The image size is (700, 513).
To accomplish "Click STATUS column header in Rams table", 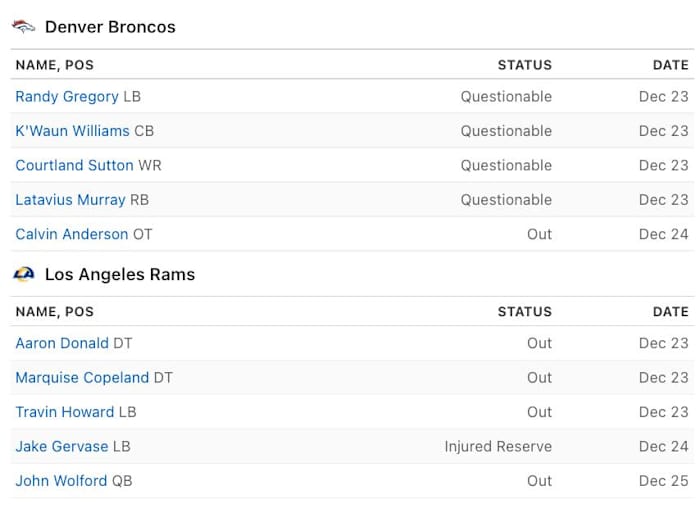I will point(524,312).
